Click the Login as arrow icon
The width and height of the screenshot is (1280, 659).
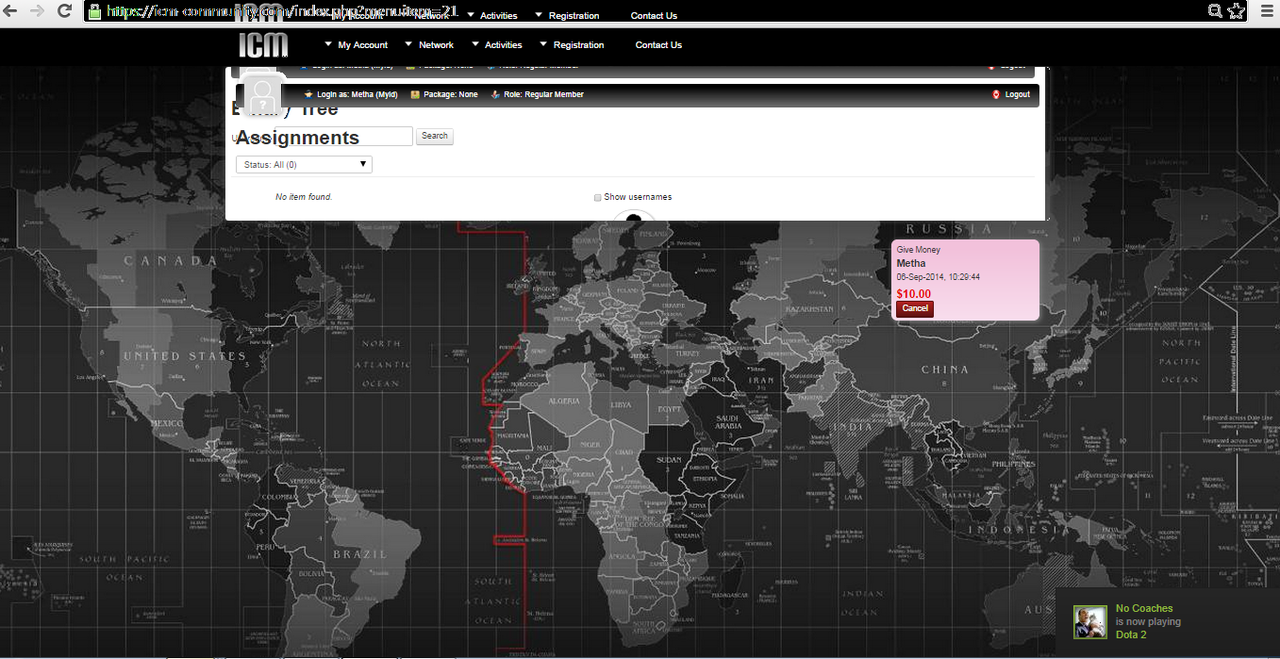[x=308, y=95]
